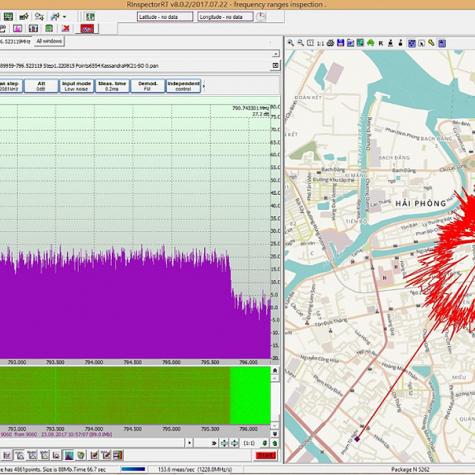Click the multicolor bars icon in bottom toolbar
Viewport: 475px width, 475px height.
tap(118, 455)
